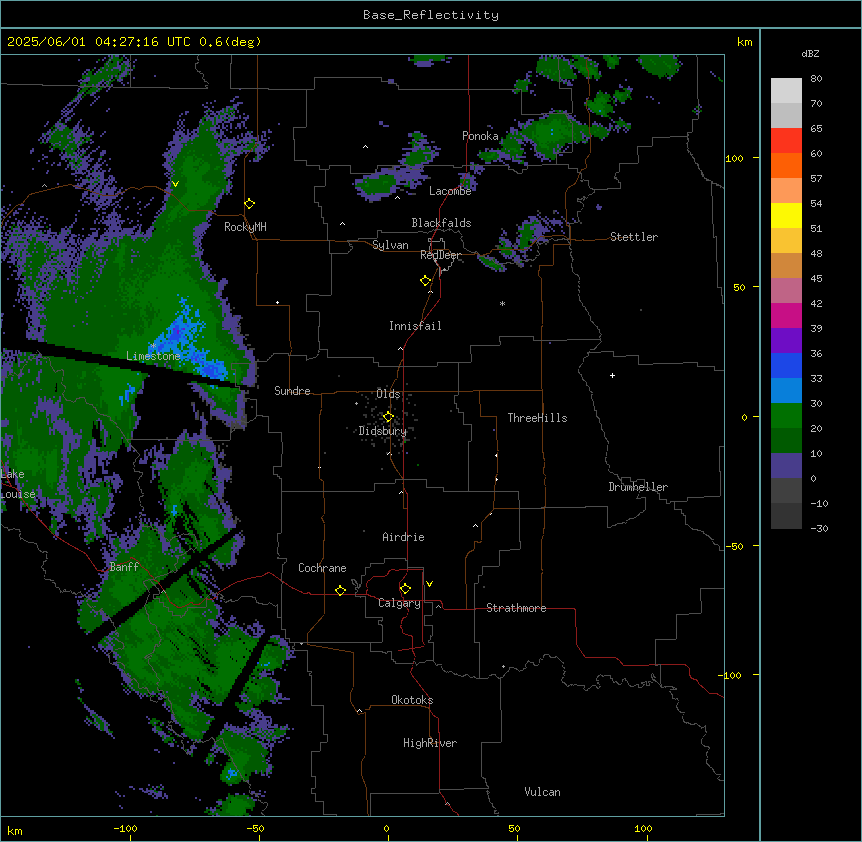Click the Didsbury town label
The height and width of the screenshot is (842, 862).
pos(383,431)
